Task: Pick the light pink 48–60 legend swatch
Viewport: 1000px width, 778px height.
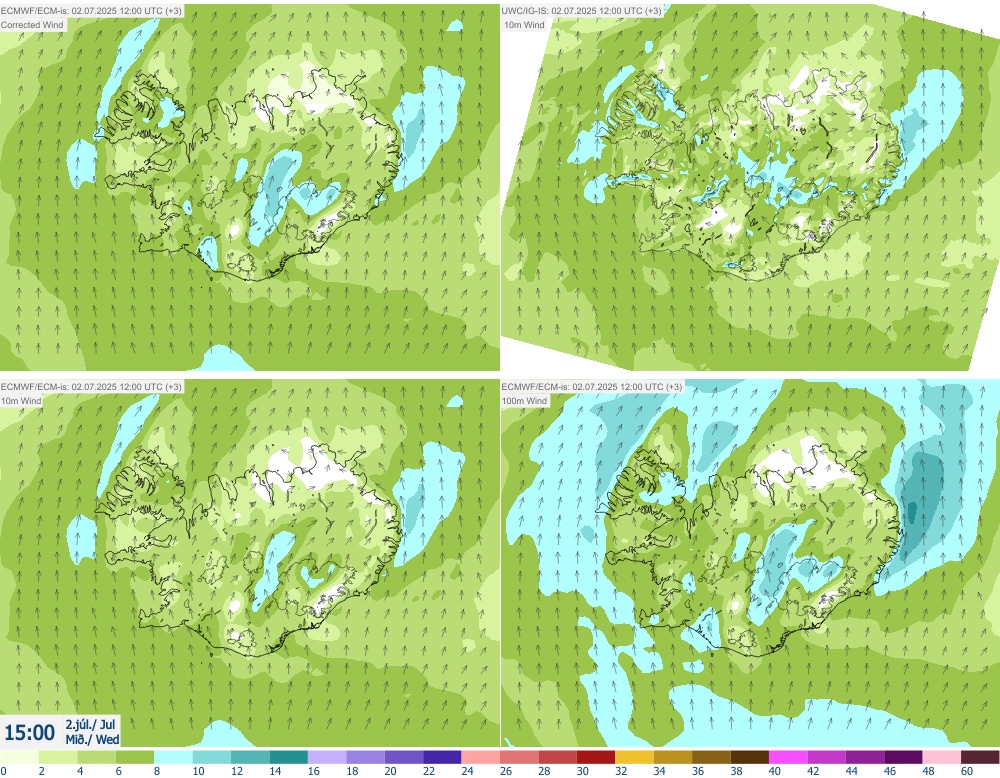Action: pyautogui.click(x=942, y=757)
